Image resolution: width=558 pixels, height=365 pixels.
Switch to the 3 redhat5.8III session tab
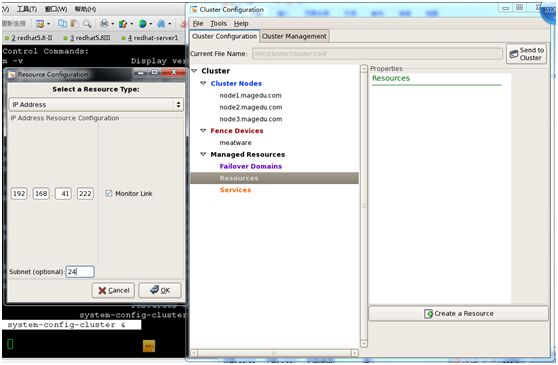(x=87, y=38)
